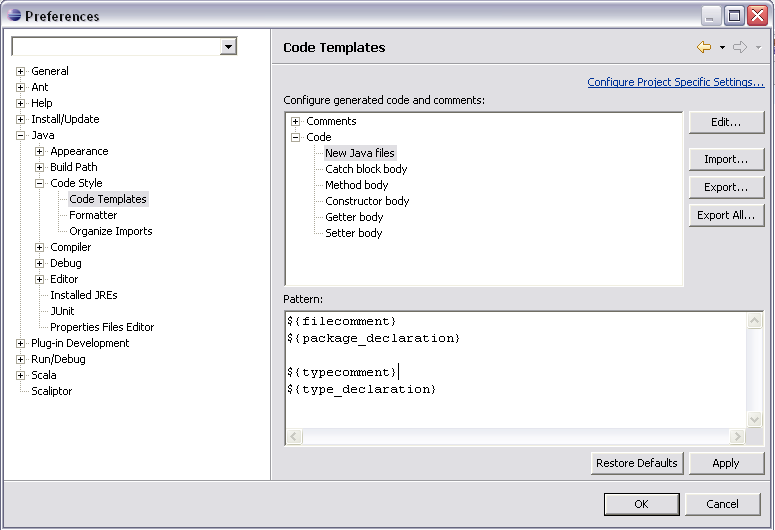
Task: Select Formatter under Code Style
Action: 93,215
